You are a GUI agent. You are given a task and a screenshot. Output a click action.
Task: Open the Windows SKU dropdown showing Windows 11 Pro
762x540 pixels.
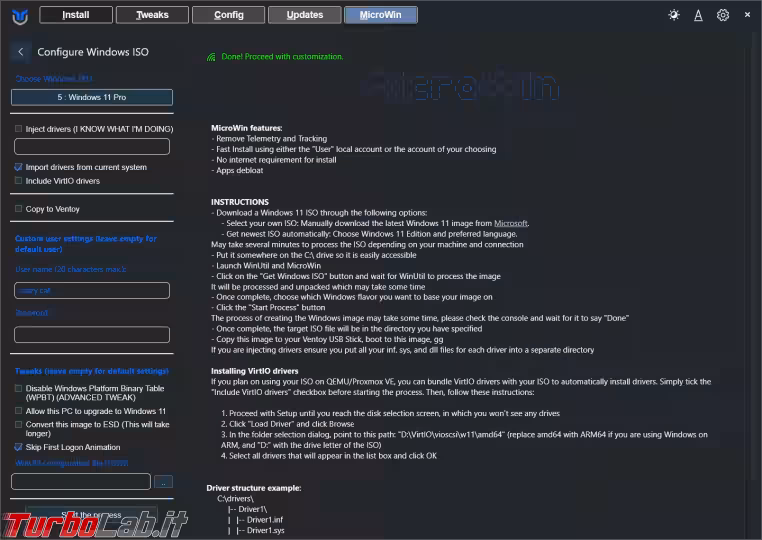click(92, 97)
